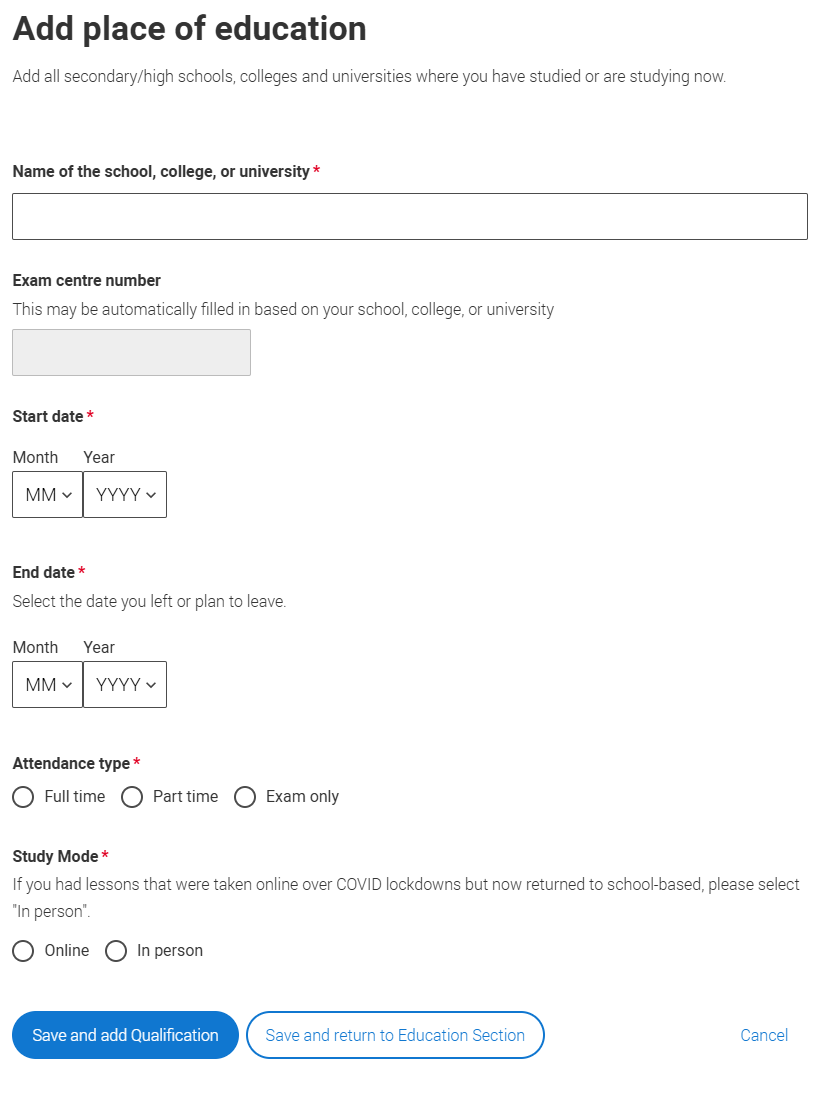Image resolution: width=816 pixels, height=1100 pixels.
Task: Choose Part time attendance type
Action: point(132,797)
